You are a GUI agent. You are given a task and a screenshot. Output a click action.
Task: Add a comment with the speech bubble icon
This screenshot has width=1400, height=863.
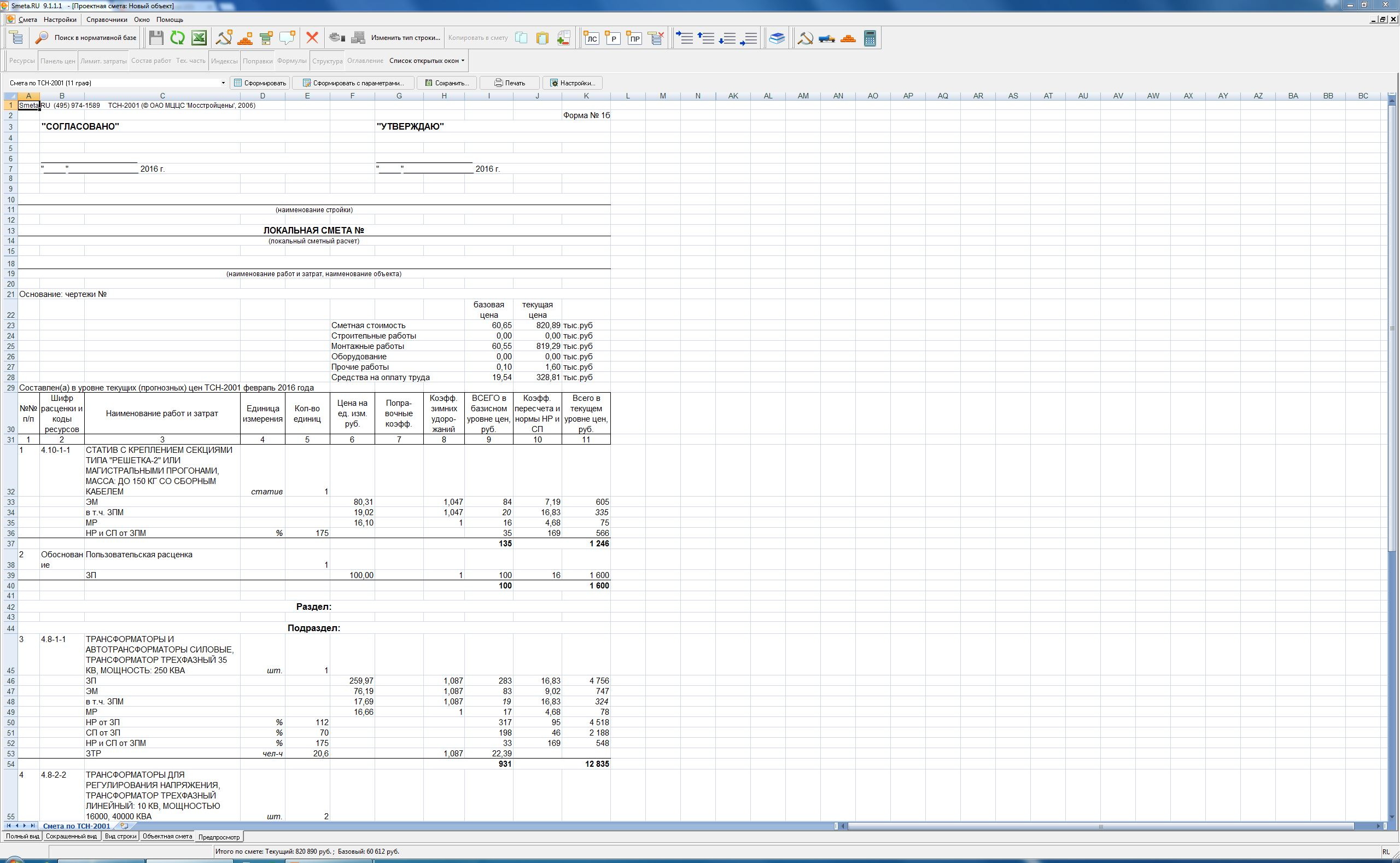(288, 38)
